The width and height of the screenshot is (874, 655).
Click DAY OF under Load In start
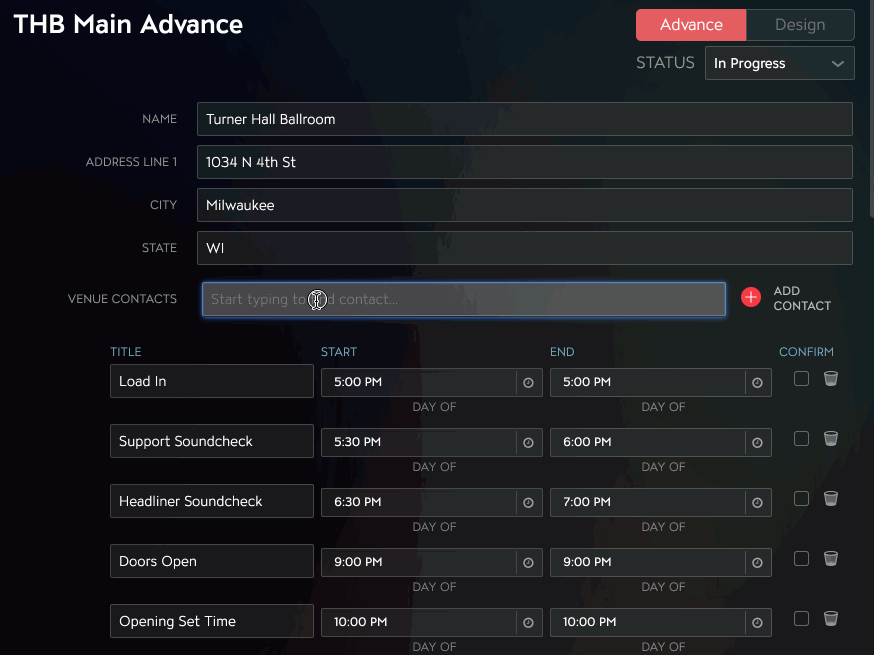coord(434,407)
